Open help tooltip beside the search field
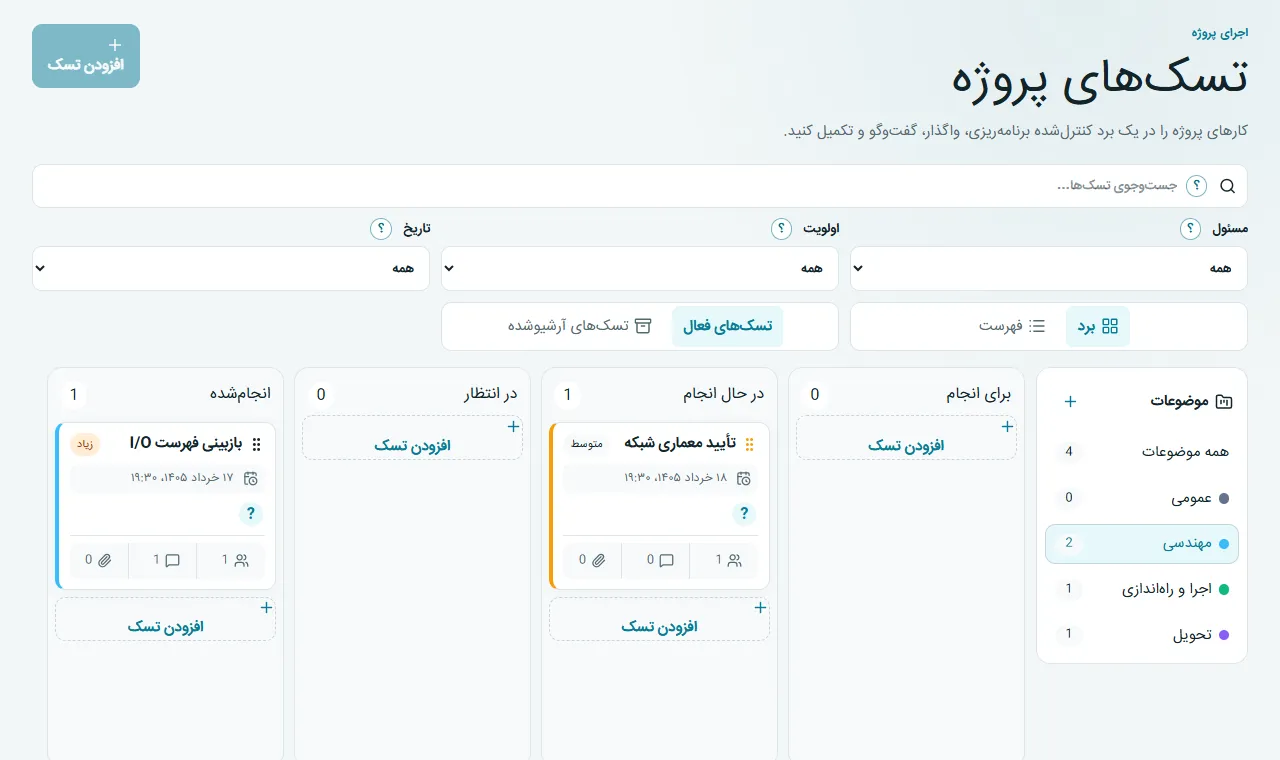This screenshot has width=1280, height=760. (1196, 186)
